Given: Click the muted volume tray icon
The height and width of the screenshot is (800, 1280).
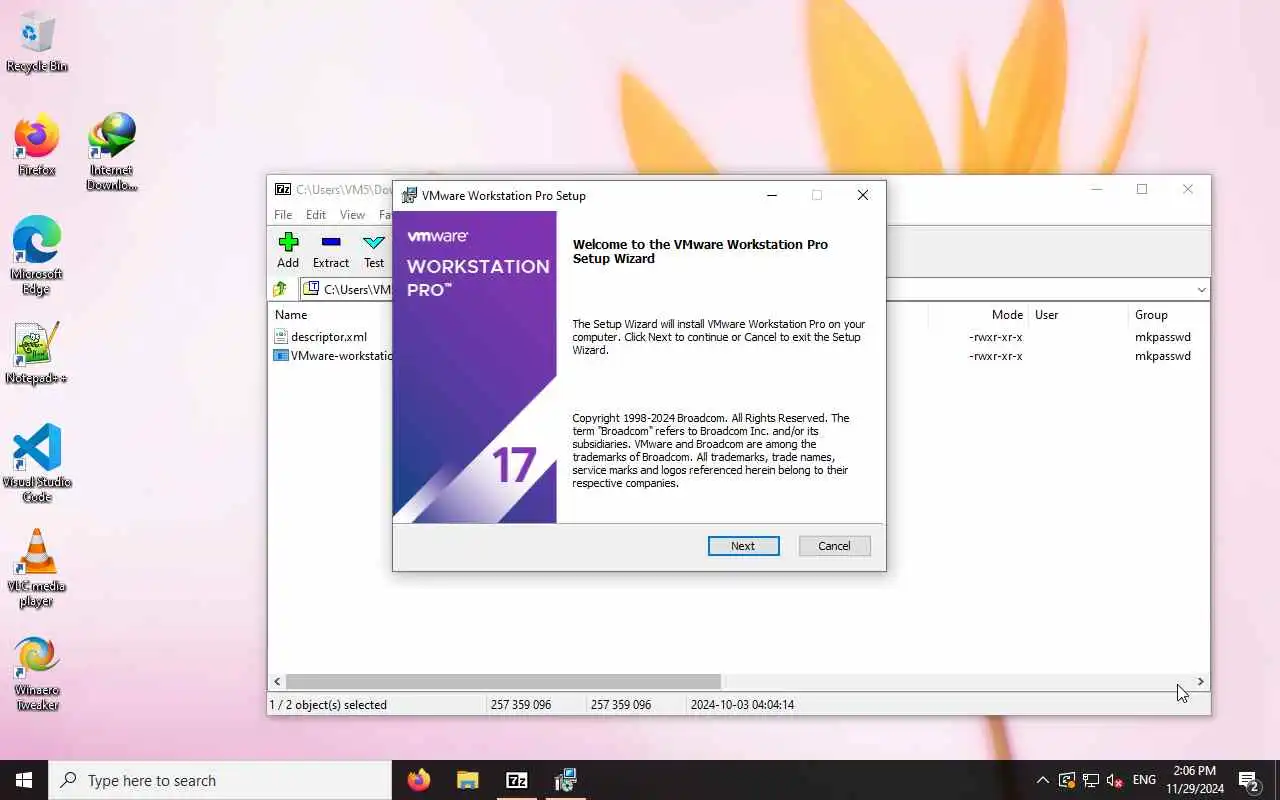Looking at the screenshot, I should click(1115, 780).
